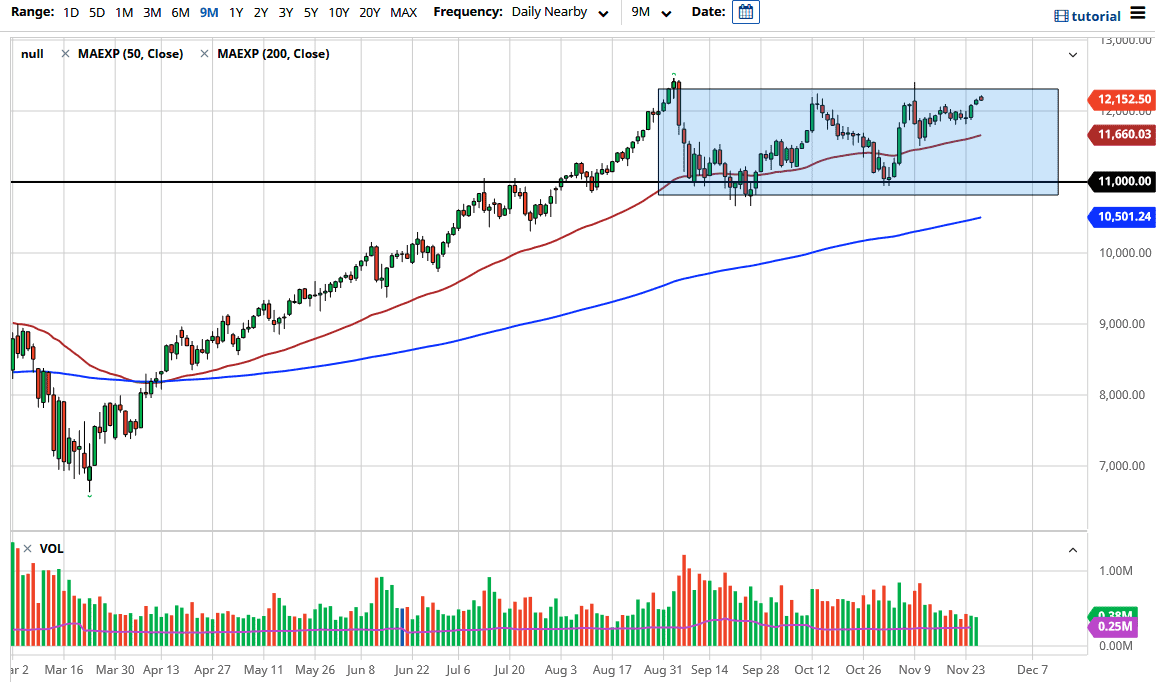Collapse the VOL panel chevron

coord(1072,549)
